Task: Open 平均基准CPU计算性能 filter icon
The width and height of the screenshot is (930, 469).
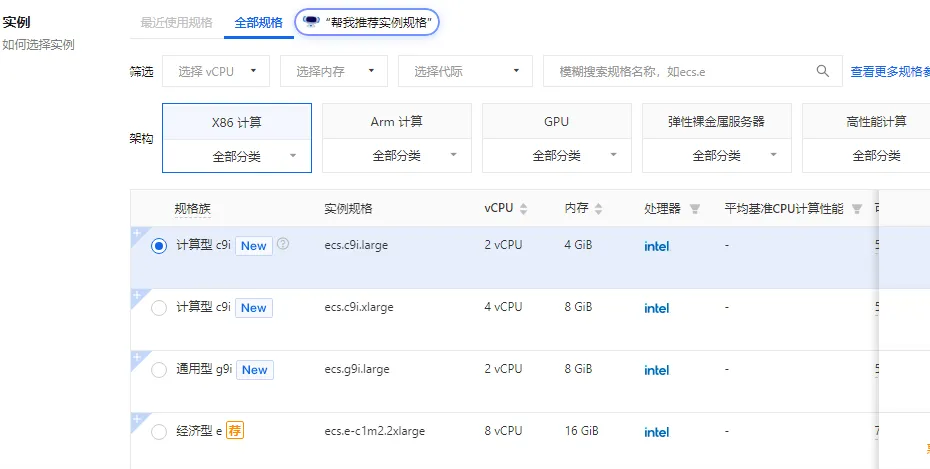Action: [856, 209]
